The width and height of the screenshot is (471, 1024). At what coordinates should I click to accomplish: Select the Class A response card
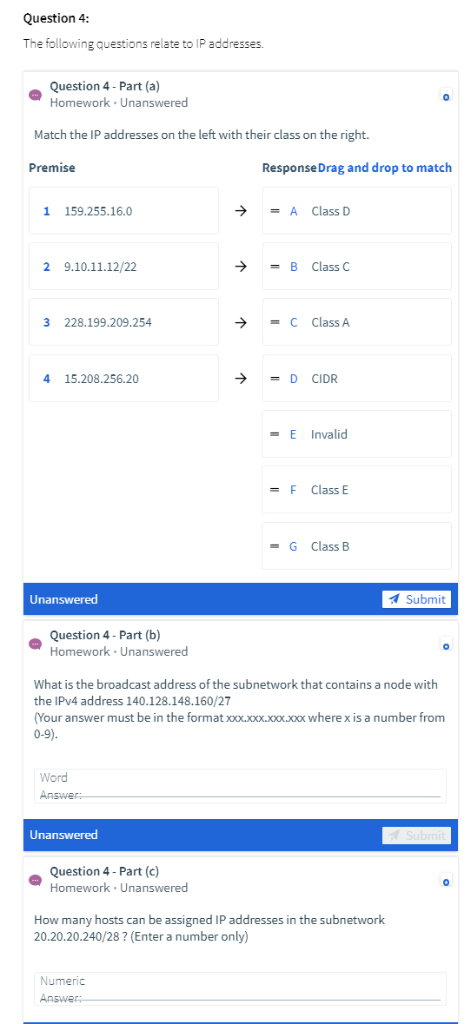pyautogui.click(x=357, y=322)
